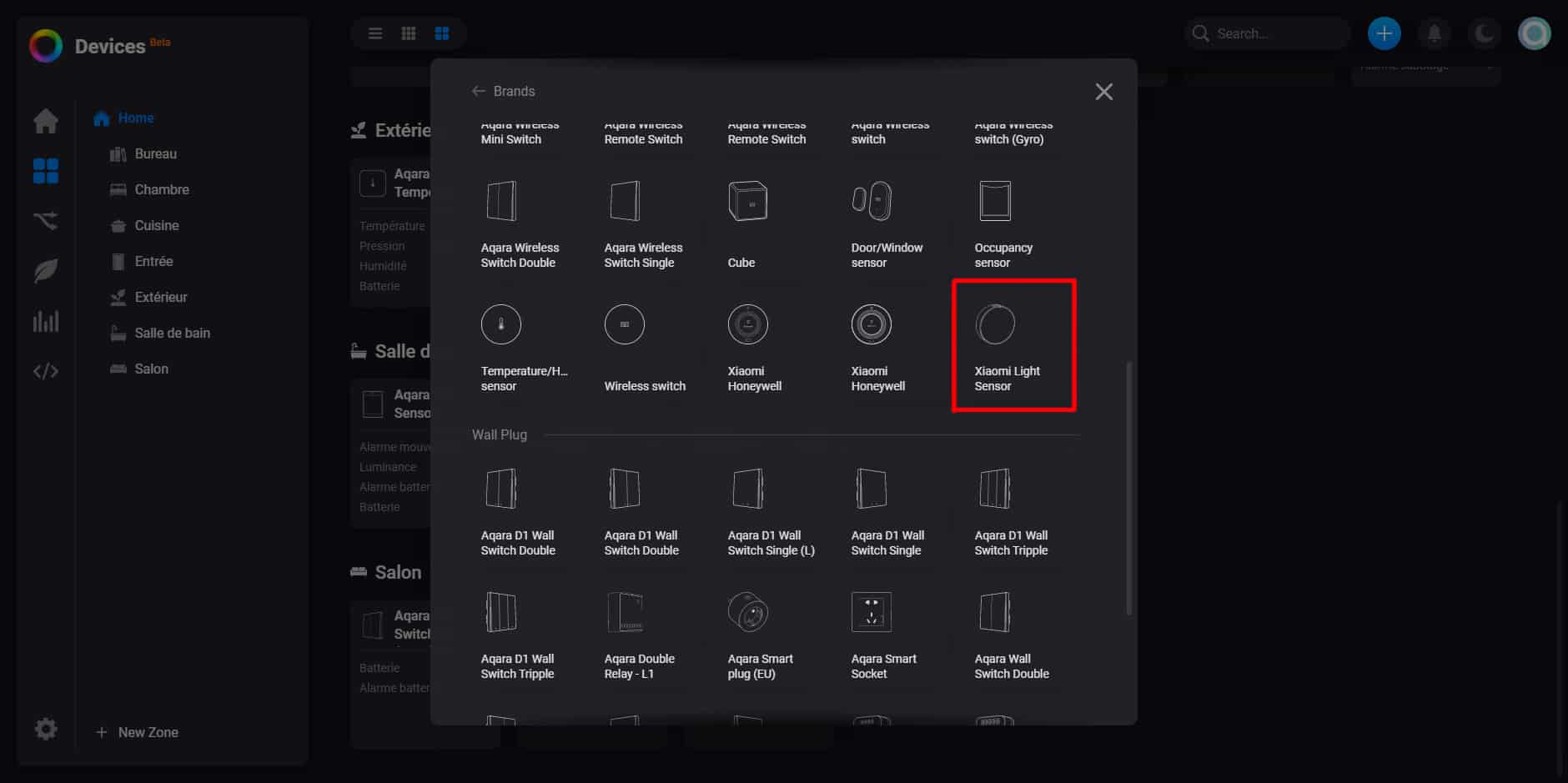
Task: Open the Insights bar chart icon
Action: click(x=46, y=321)
